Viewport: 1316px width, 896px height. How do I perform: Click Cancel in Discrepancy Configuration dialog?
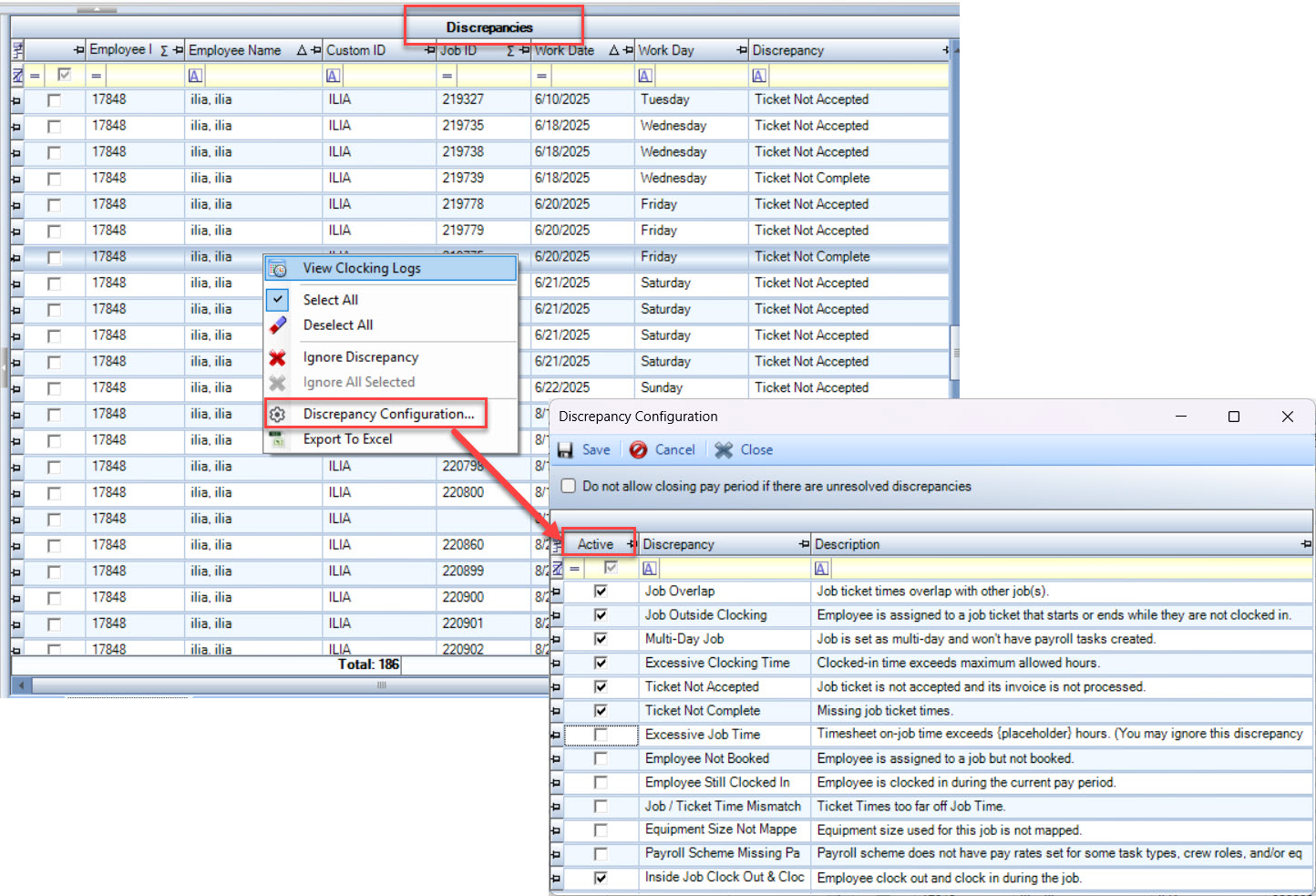click(663, 450)
